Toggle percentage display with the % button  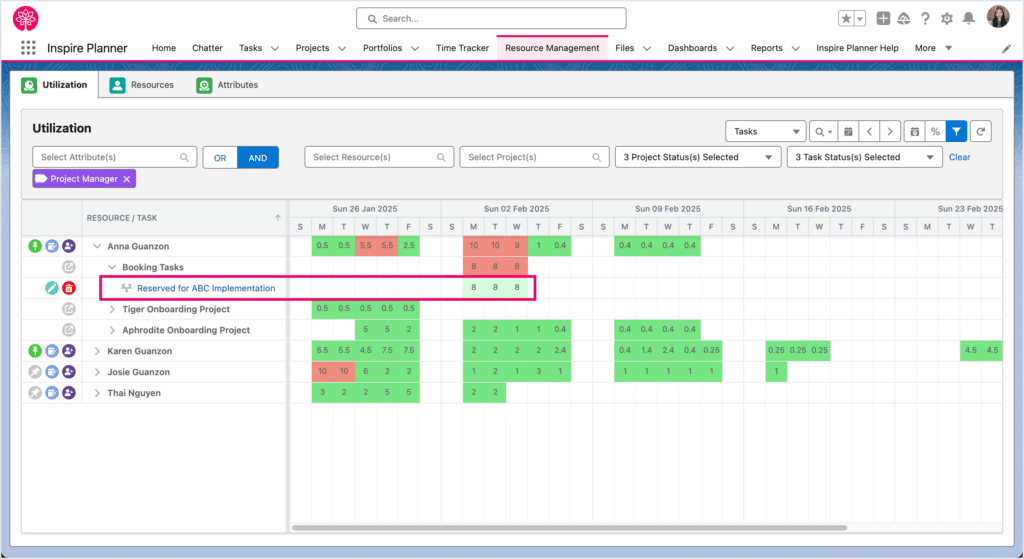[935, 131]
